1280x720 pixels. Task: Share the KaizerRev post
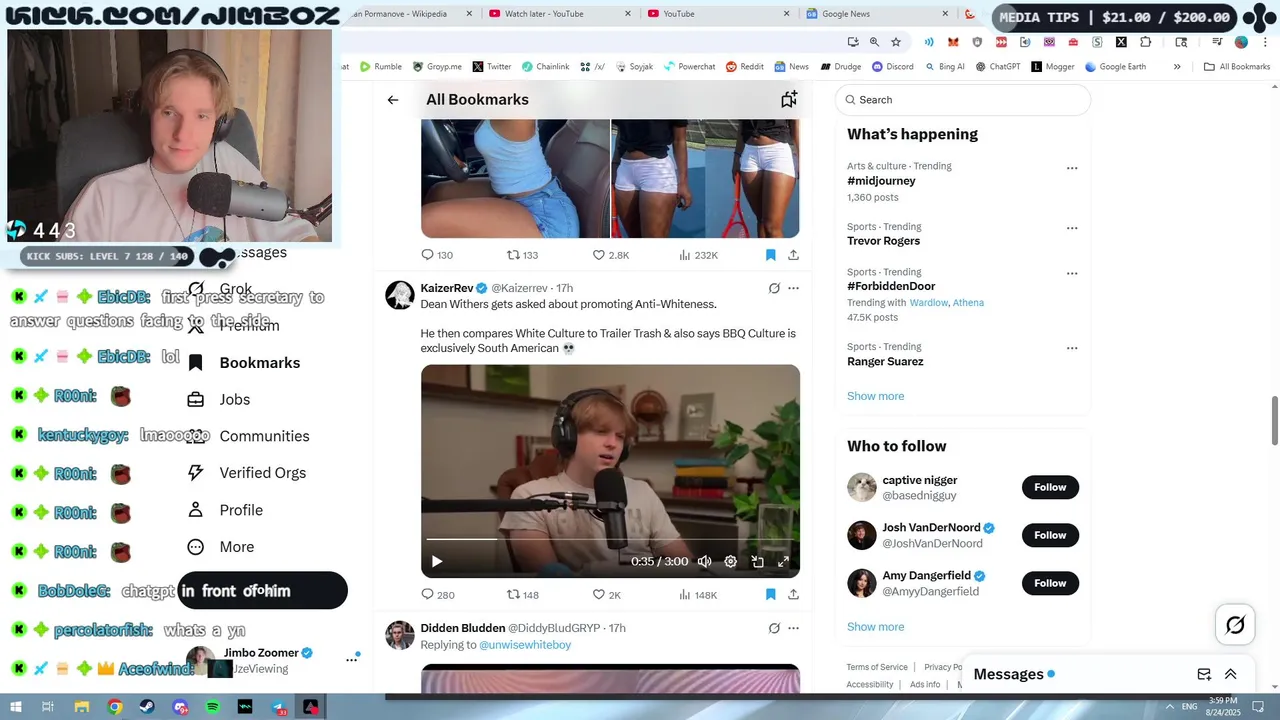point(793,594)
